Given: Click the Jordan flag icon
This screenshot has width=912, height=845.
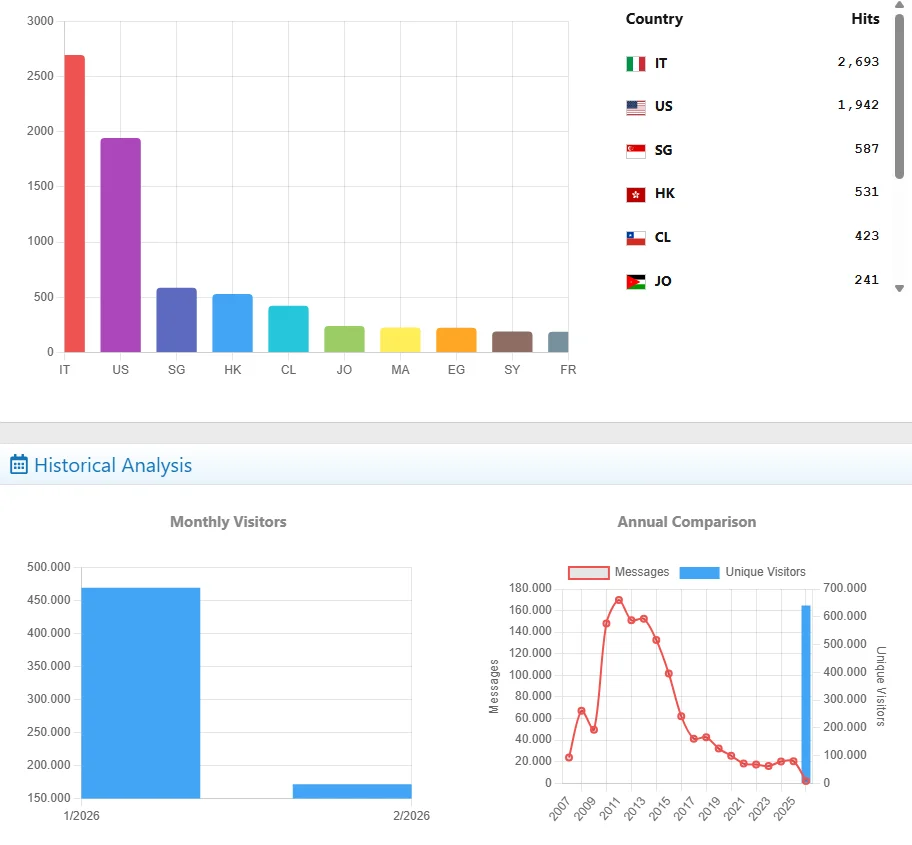Looking at the screenshot, I should (x=635, y=282).
